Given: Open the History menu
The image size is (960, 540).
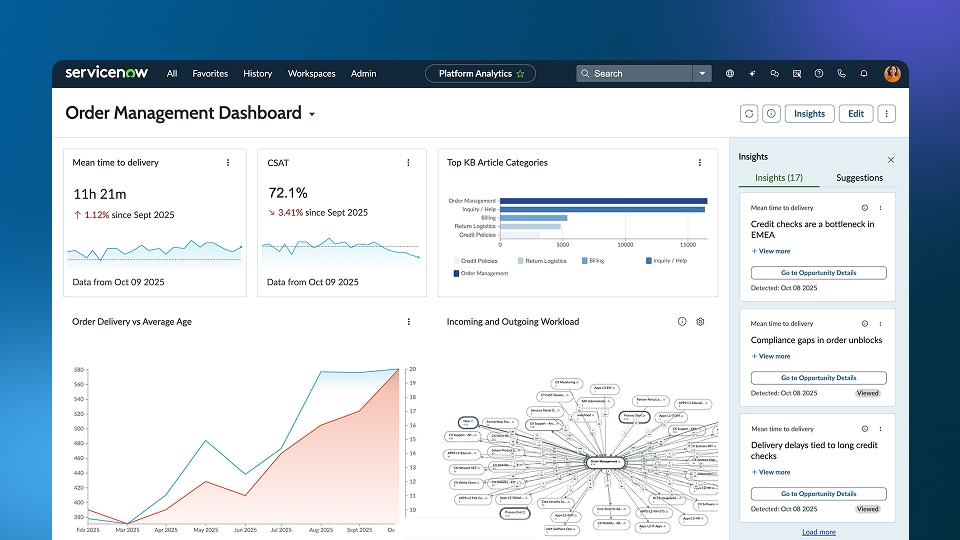Looking at the screenshot, I should click(x=258, y=73).
